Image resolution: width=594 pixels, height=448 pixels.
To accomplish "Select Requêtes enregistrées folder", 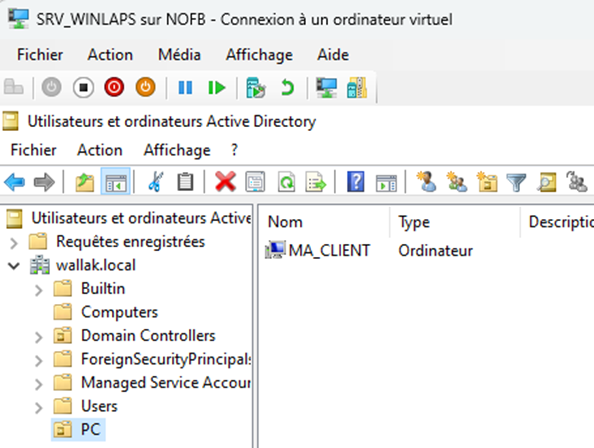I will pyautogui.click(x=130, y=242).
